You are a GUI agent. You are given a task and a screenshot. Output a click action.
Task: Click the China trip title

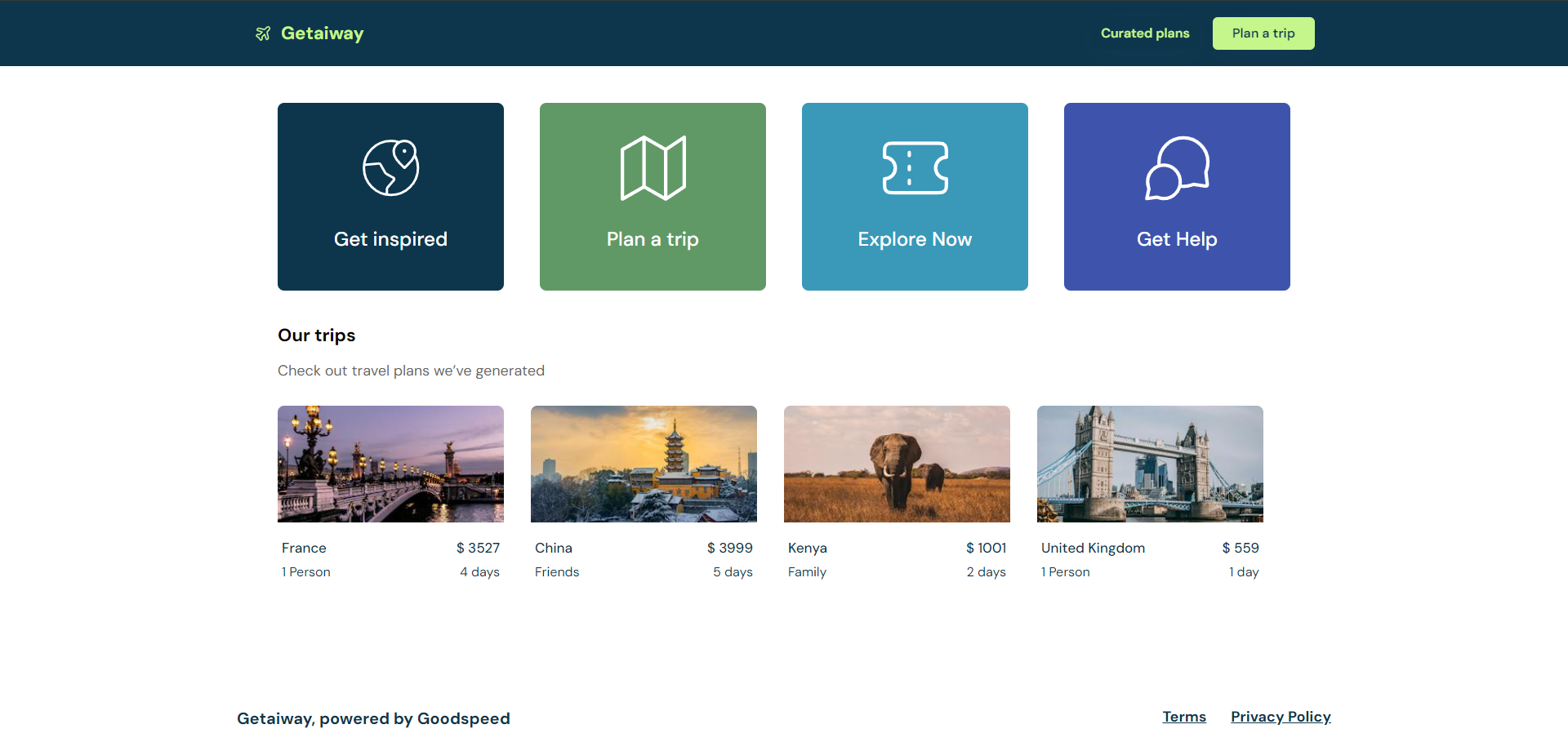pyautogui.click(x=554, y=548)
